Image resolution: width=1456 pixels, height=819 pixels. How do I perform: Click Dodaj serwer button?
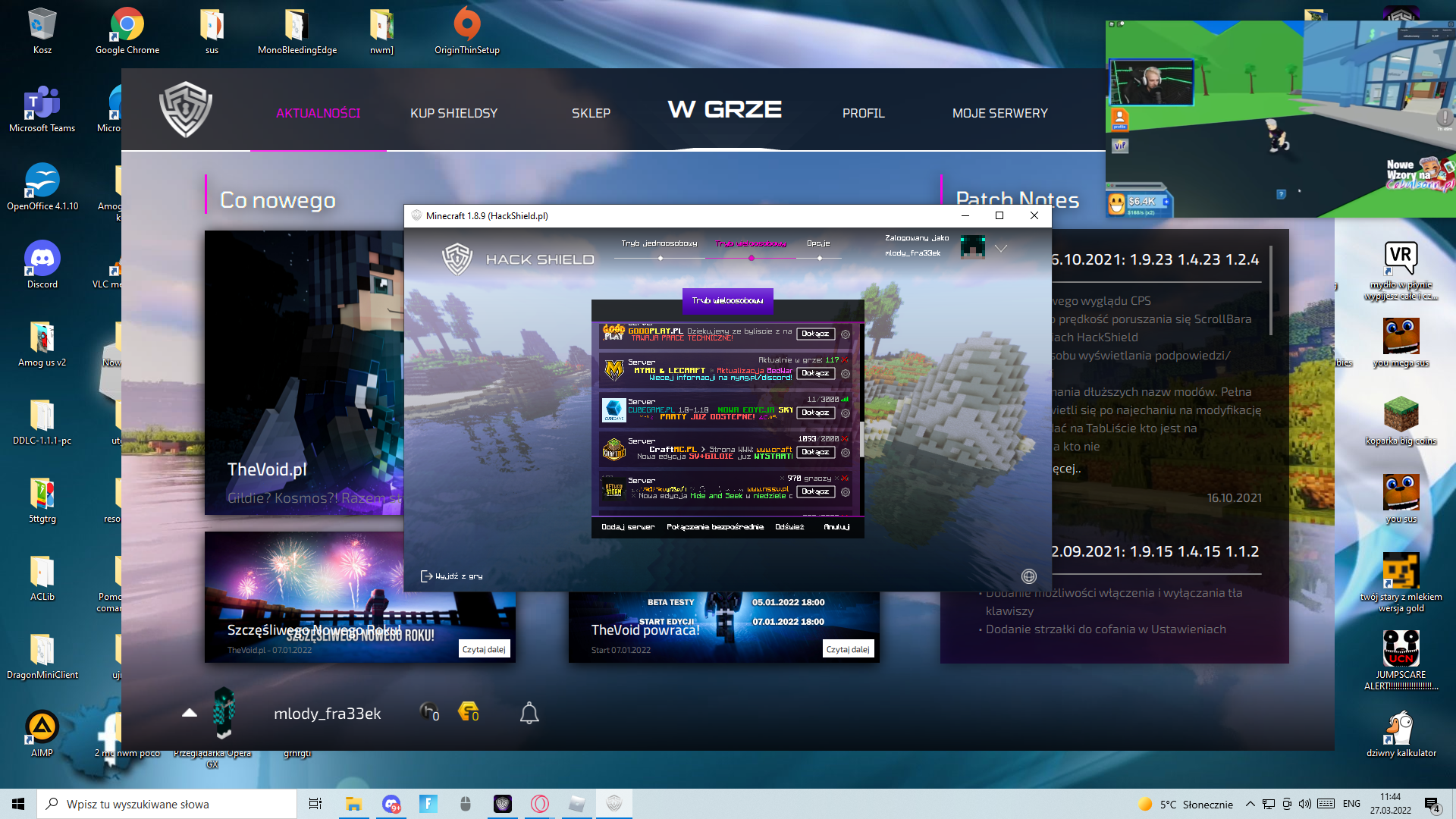(x=627, y=527)
